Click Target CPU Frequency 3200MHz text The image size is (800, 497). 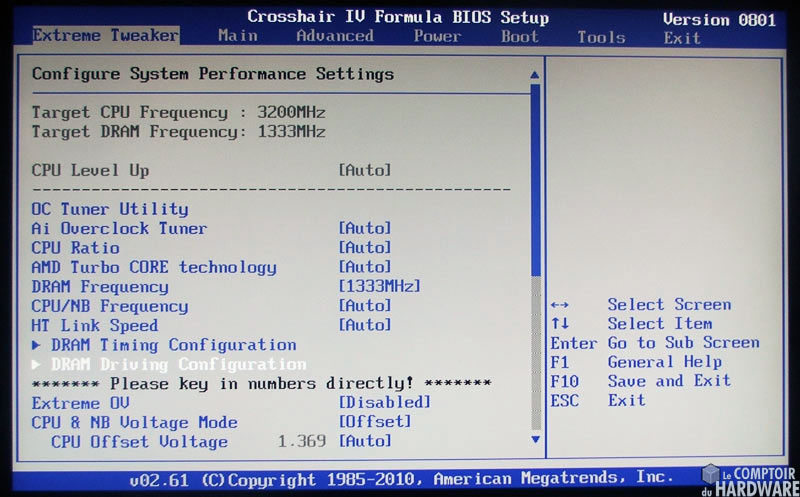tap(179, 112)
